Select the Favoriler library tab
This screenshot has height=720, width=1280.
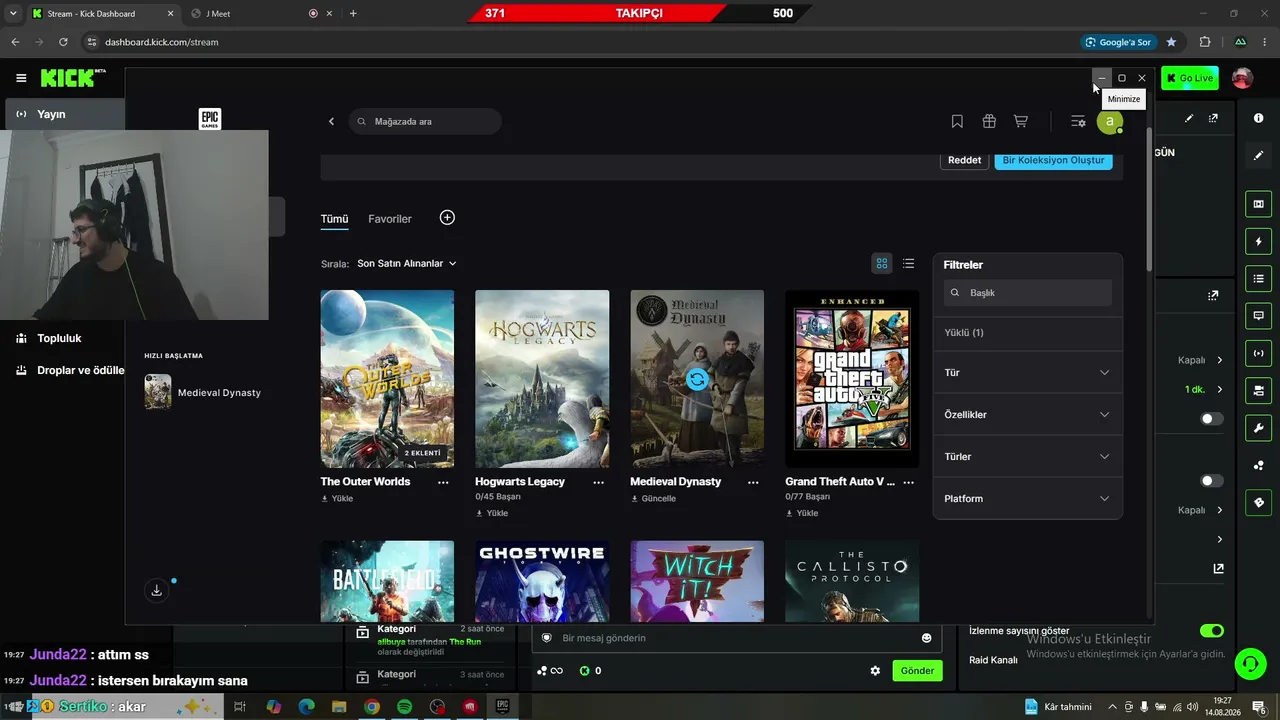(x=390, y=219)
